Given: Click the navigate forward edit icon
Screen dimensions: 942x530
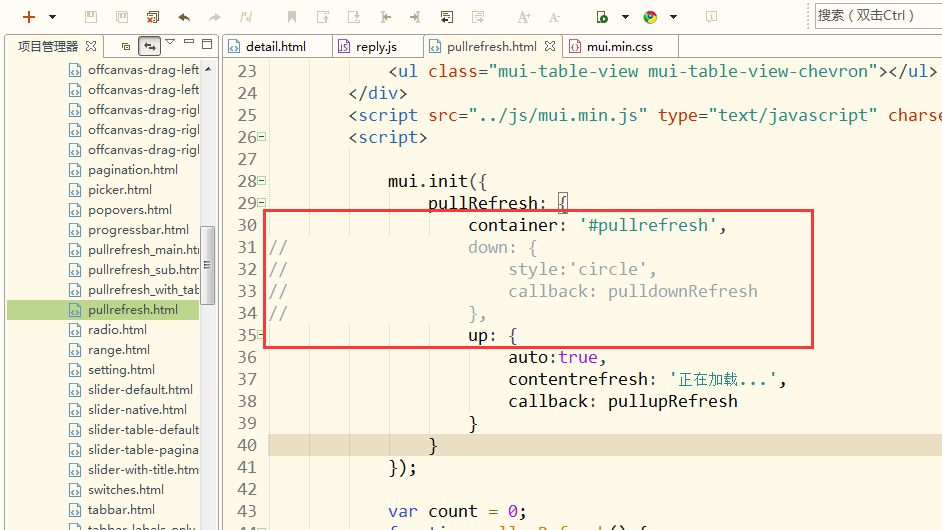Looking at the screenshot, I should pyautogui.click(x=416, y=17).
